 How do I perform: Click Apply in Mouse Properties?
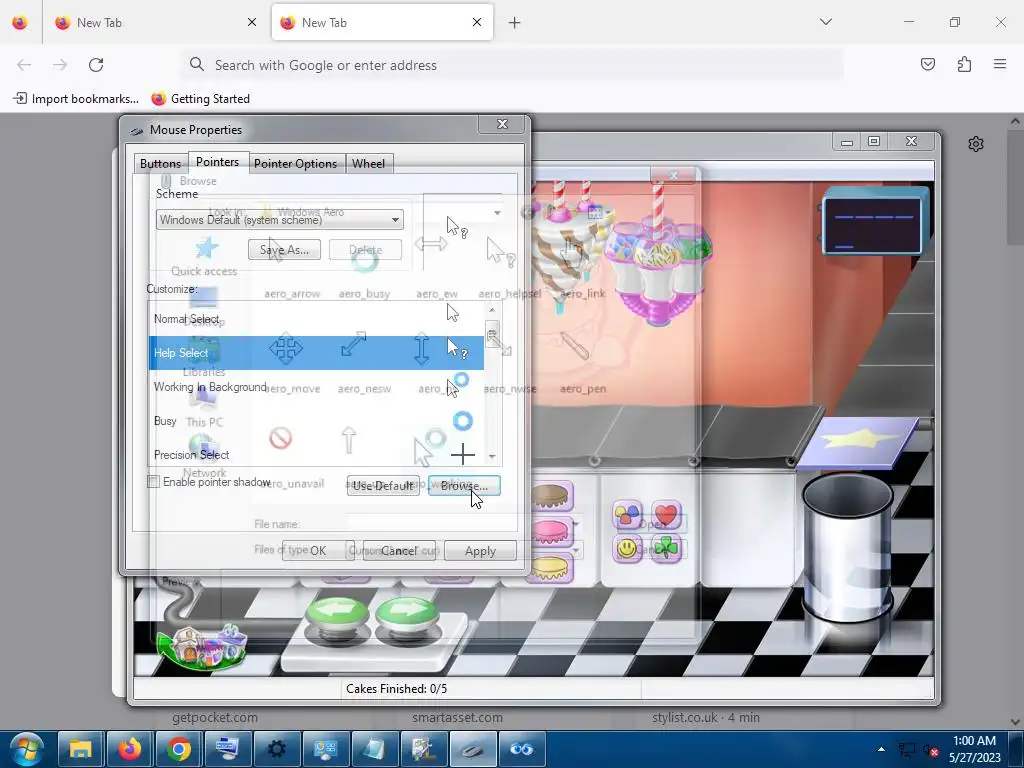480,551
